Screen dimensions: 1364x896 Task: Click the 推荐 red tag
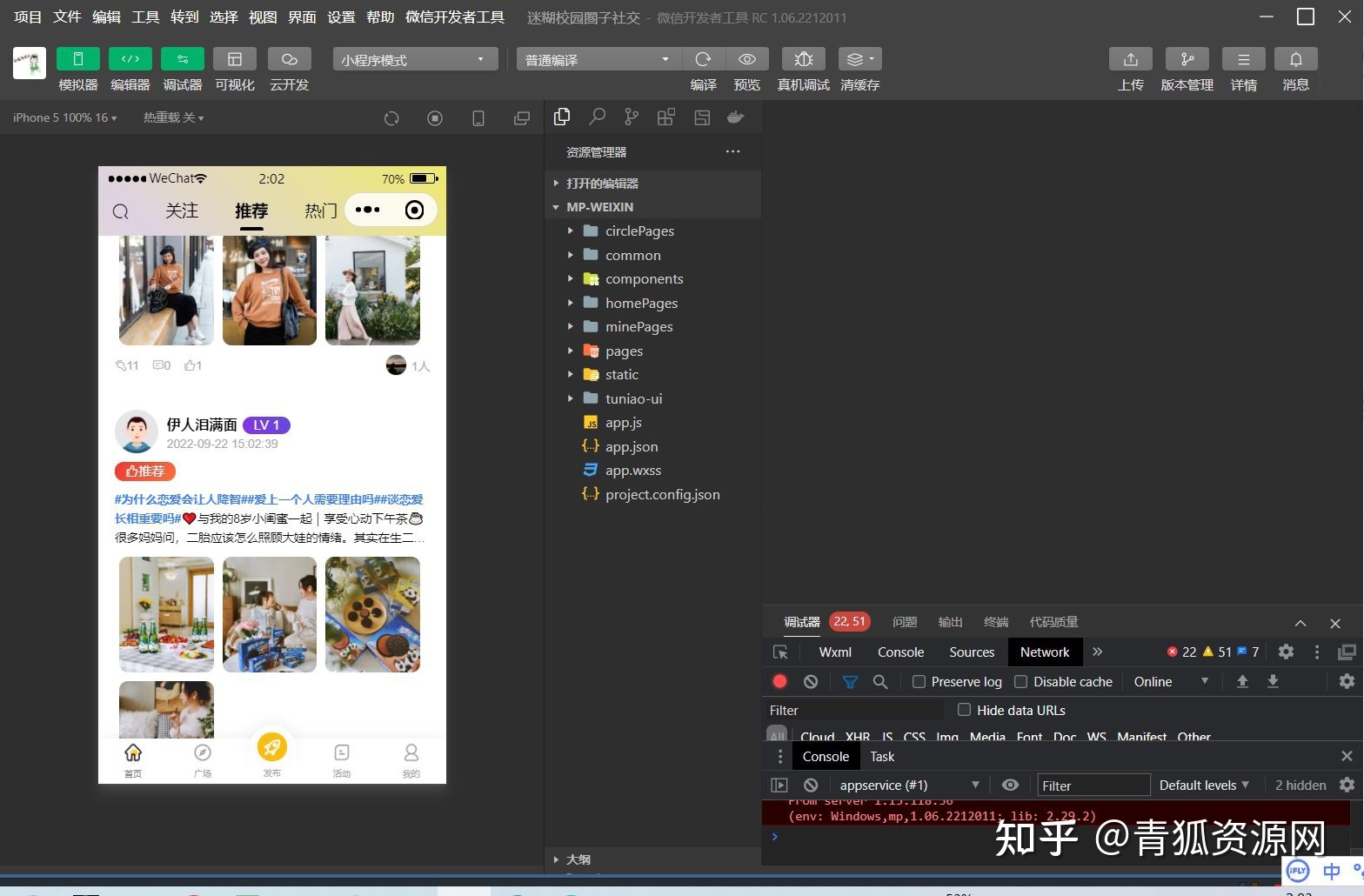click(145, 471)
